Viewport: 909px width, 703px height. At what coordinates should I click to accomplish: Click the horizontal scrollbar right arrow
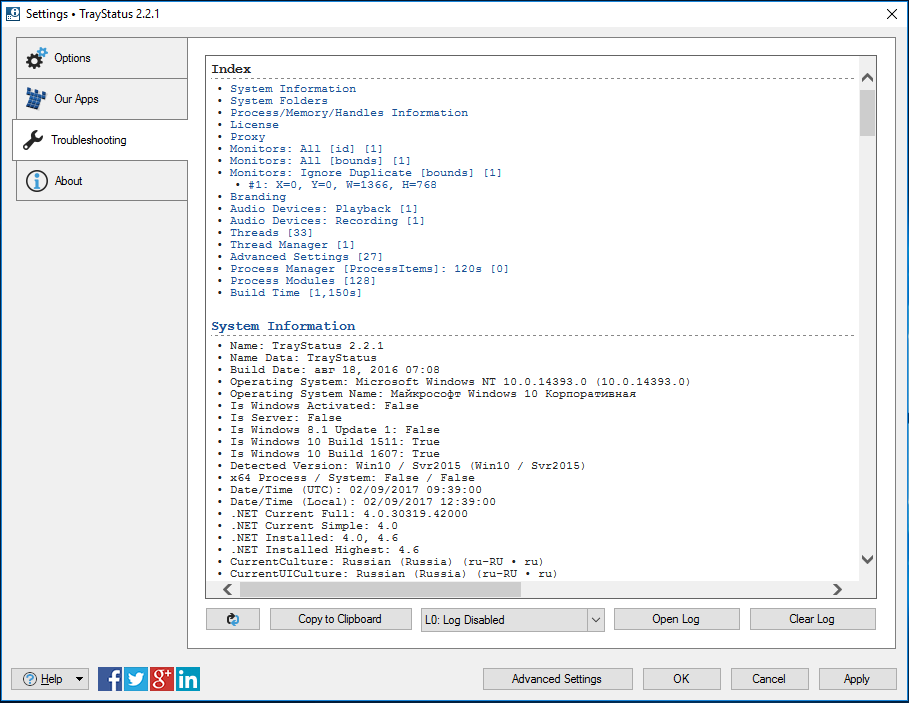pos(837,589)
